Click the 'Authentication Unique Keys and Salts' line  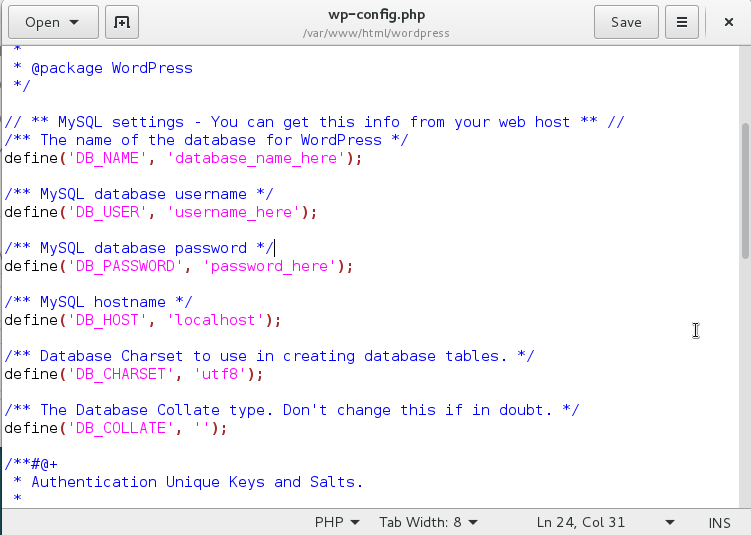tap(188, 482)
